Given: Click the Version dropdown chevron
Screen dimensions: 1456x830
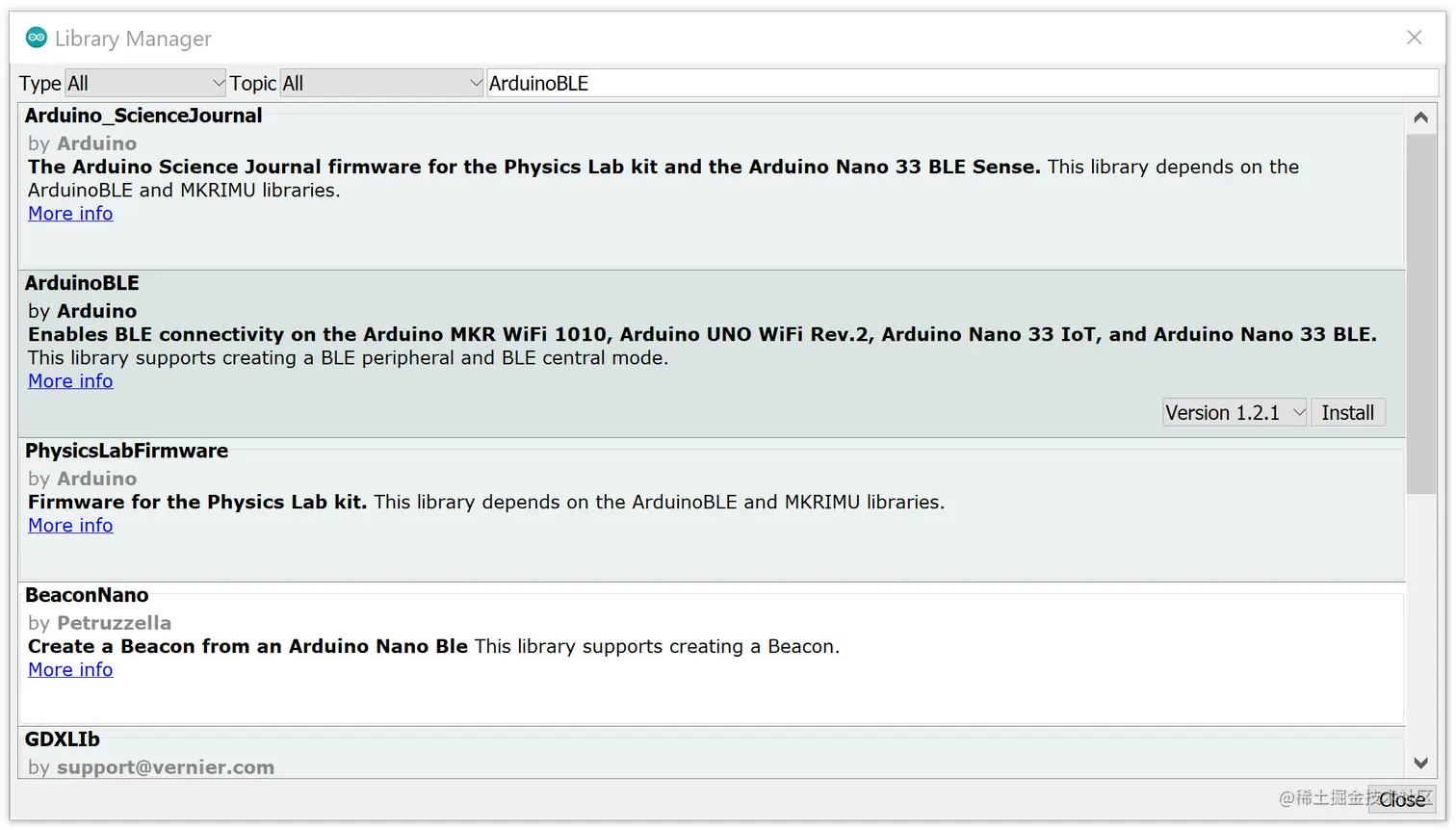Looking at the screenshot, I should 1300,412.
